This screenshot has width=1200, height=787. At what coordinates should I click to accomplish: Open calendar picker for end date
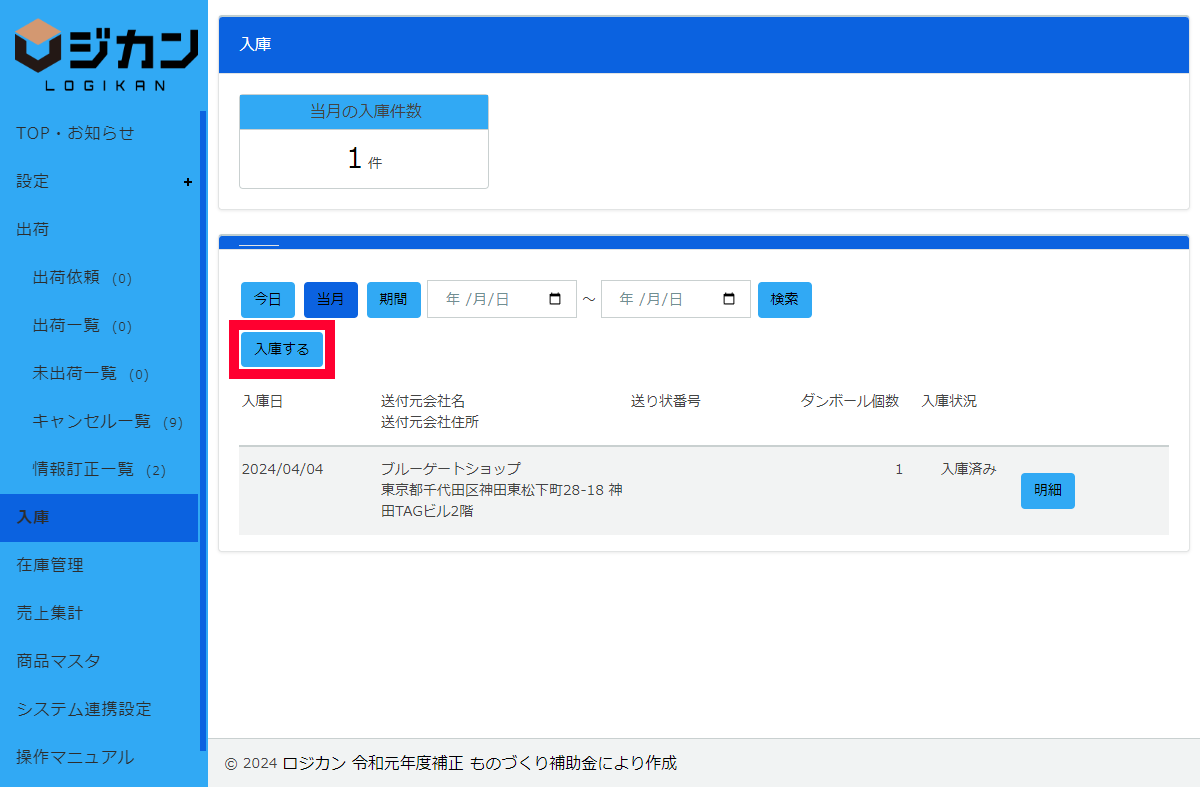729,299
